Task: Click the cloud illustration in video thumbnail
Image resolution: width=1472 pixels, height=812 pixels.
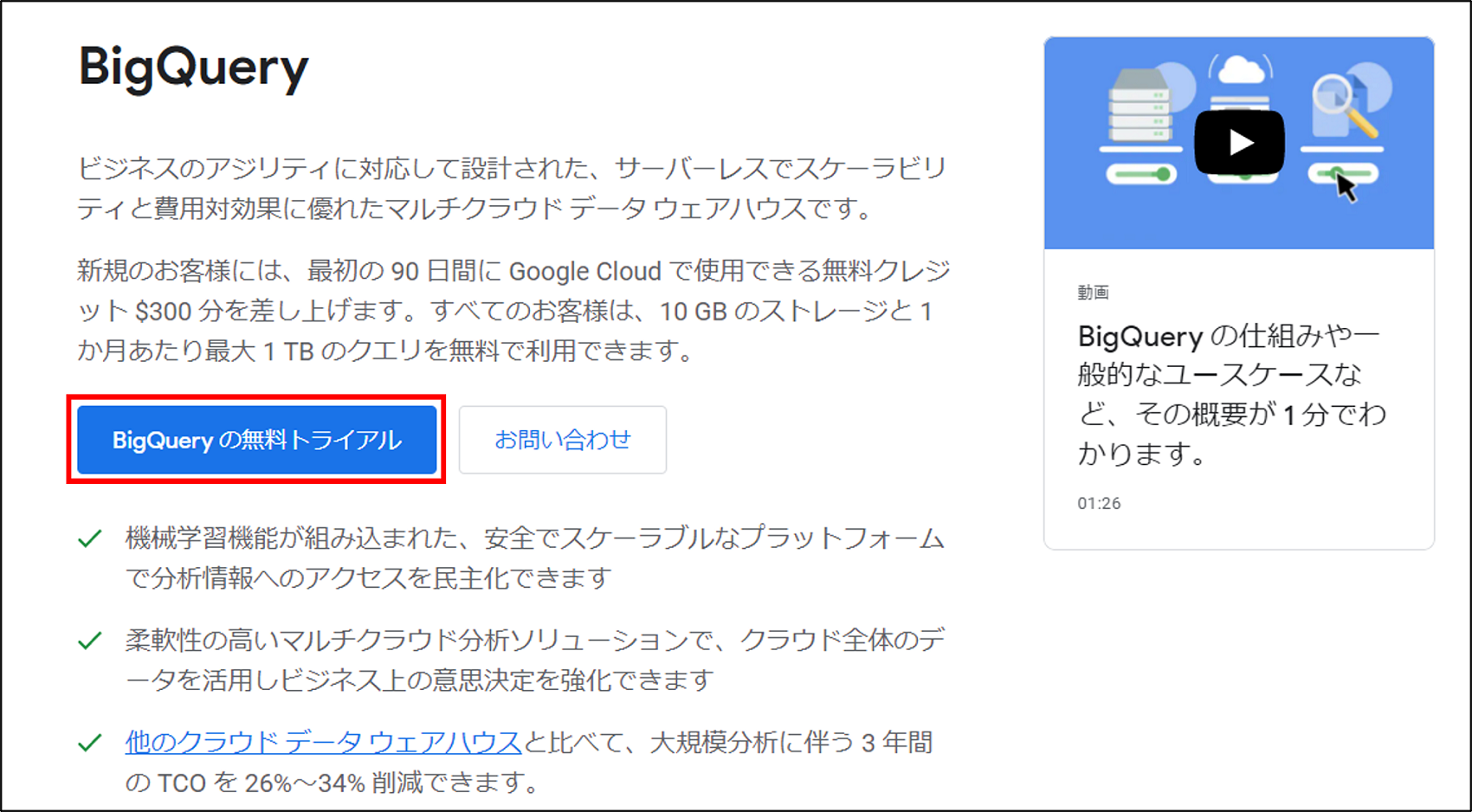Action: 1240,69
